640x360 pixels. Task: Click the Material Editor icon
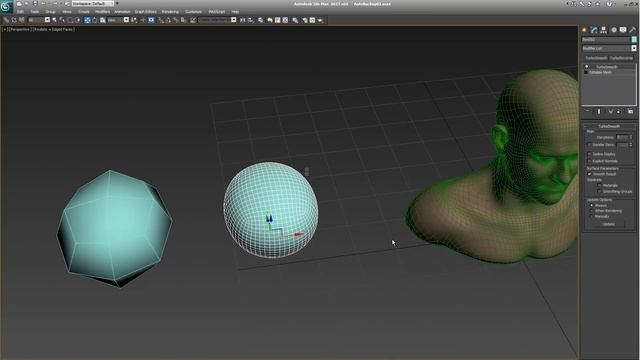pos(295,20)
